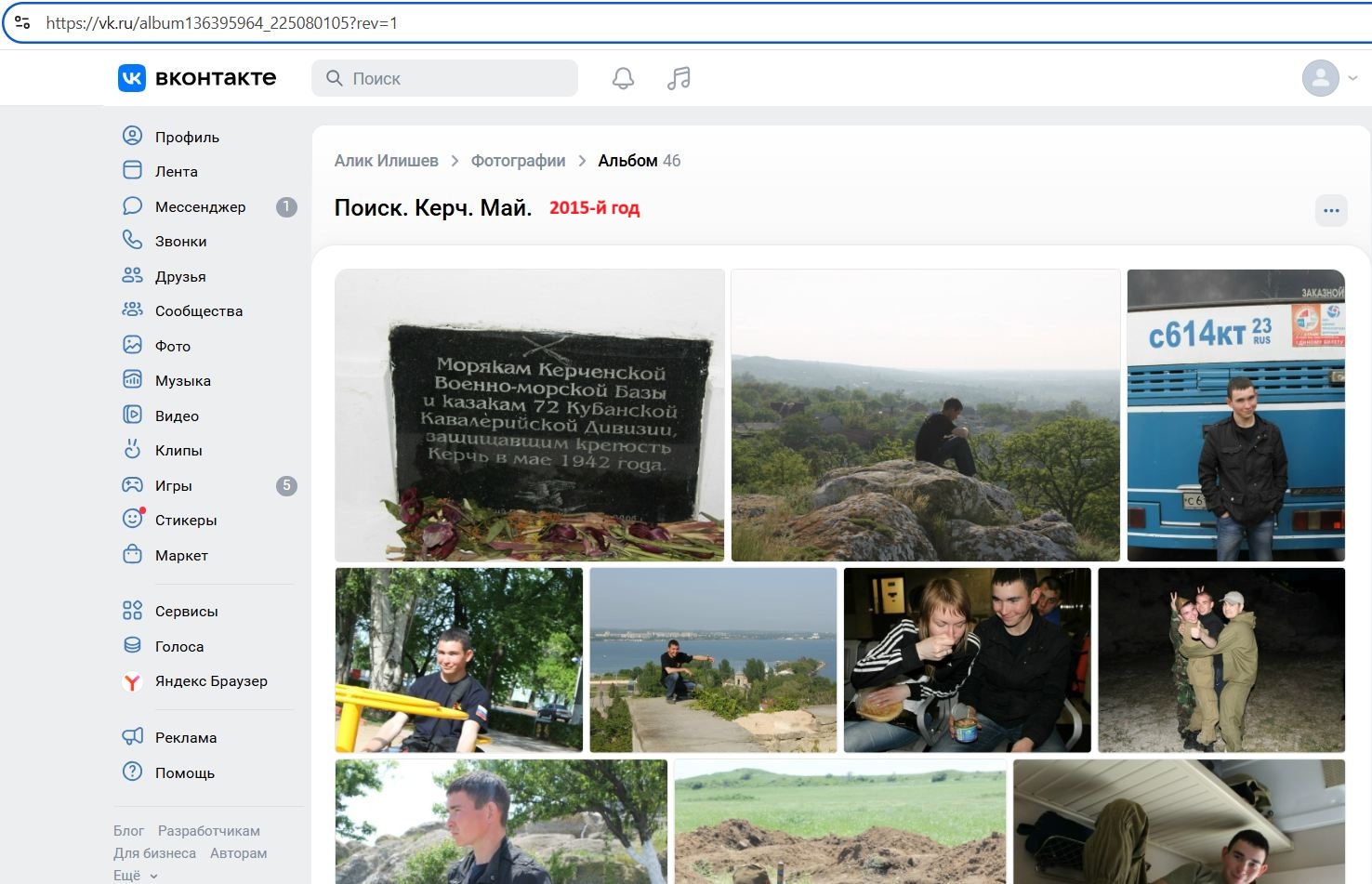Image resolution: width=1372 pixels, height=884 pixels.
Task: Click the Стикеры smiley icon
Action: pyautogui.click(x=133, y=520)
